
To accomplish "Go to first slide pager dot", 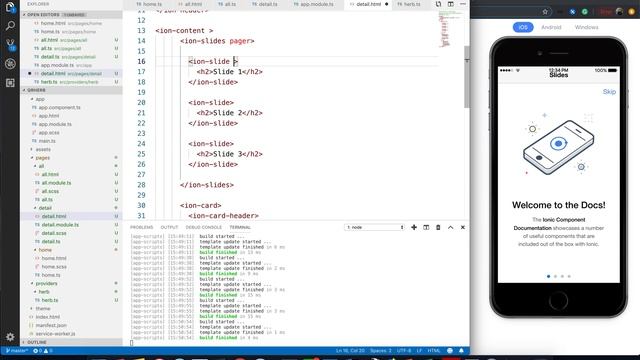I will [548, 276].
